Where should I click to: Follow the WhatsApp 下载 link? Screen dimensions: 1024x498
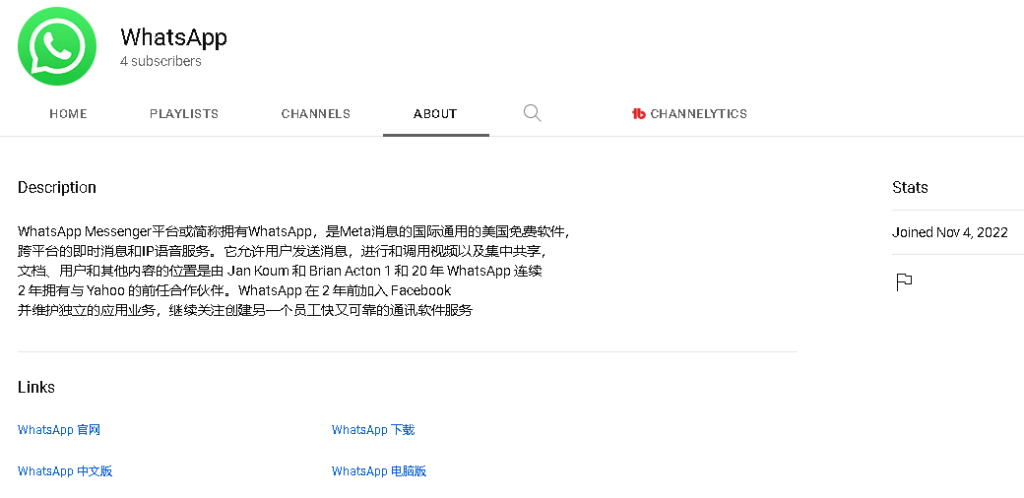coord(373,430)
